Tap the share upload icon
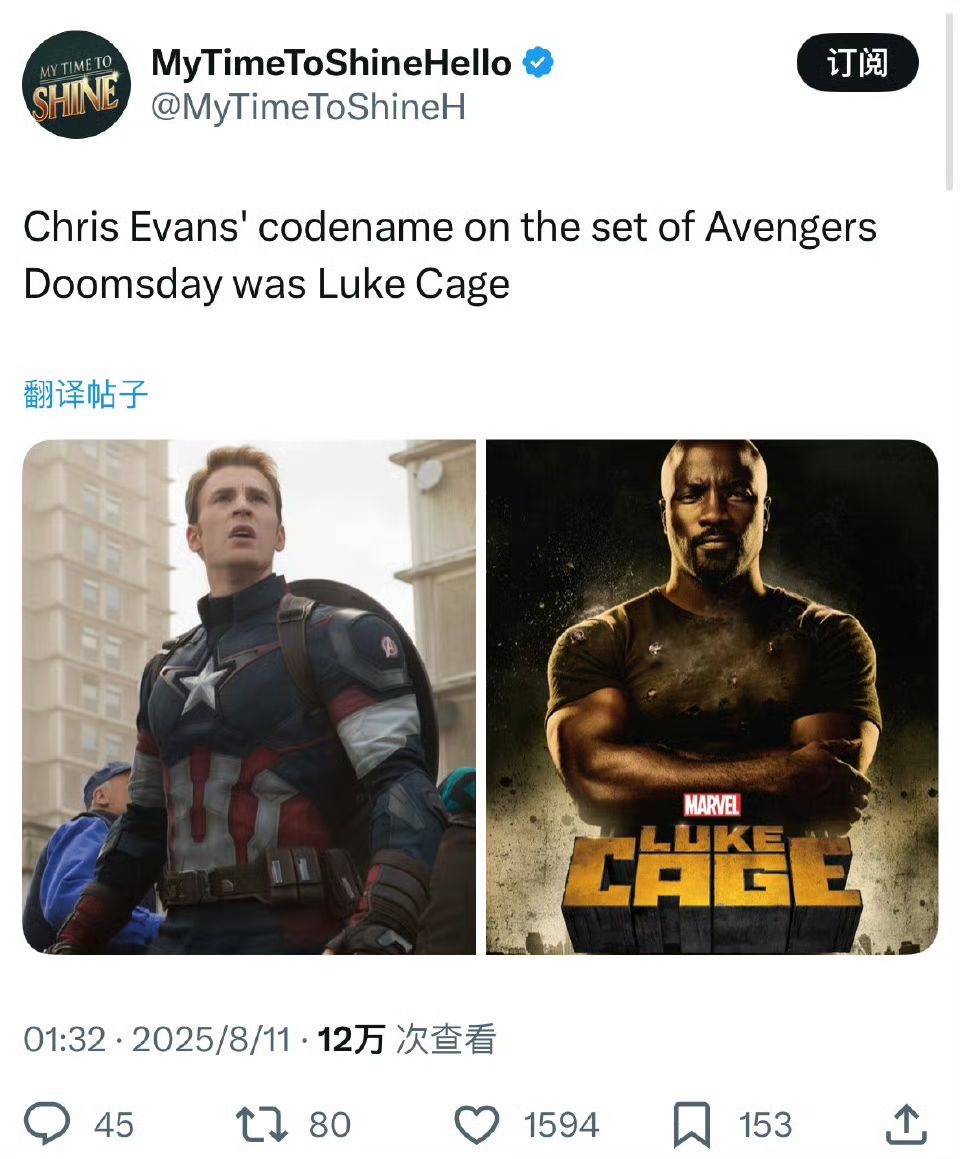The image size is (960, 1159). click(906, 1124)
